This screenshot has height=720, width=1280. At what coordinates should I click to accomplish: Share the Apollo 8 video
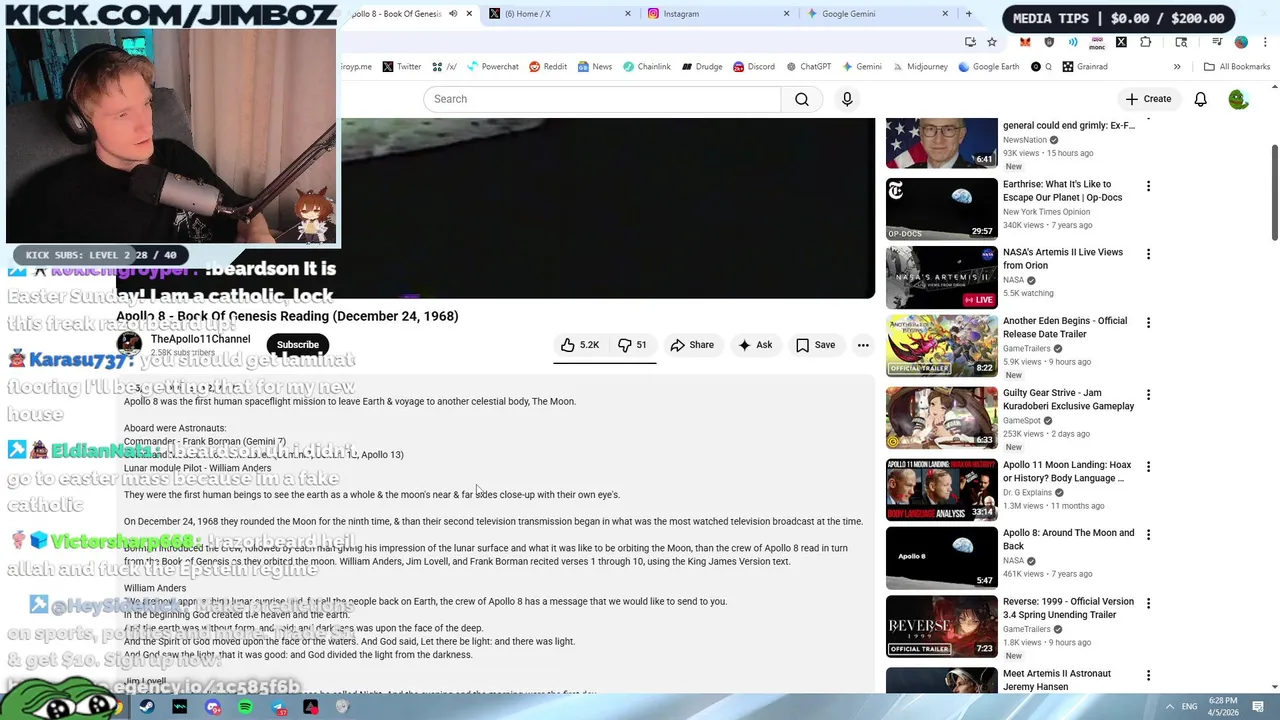pos(692,345)
